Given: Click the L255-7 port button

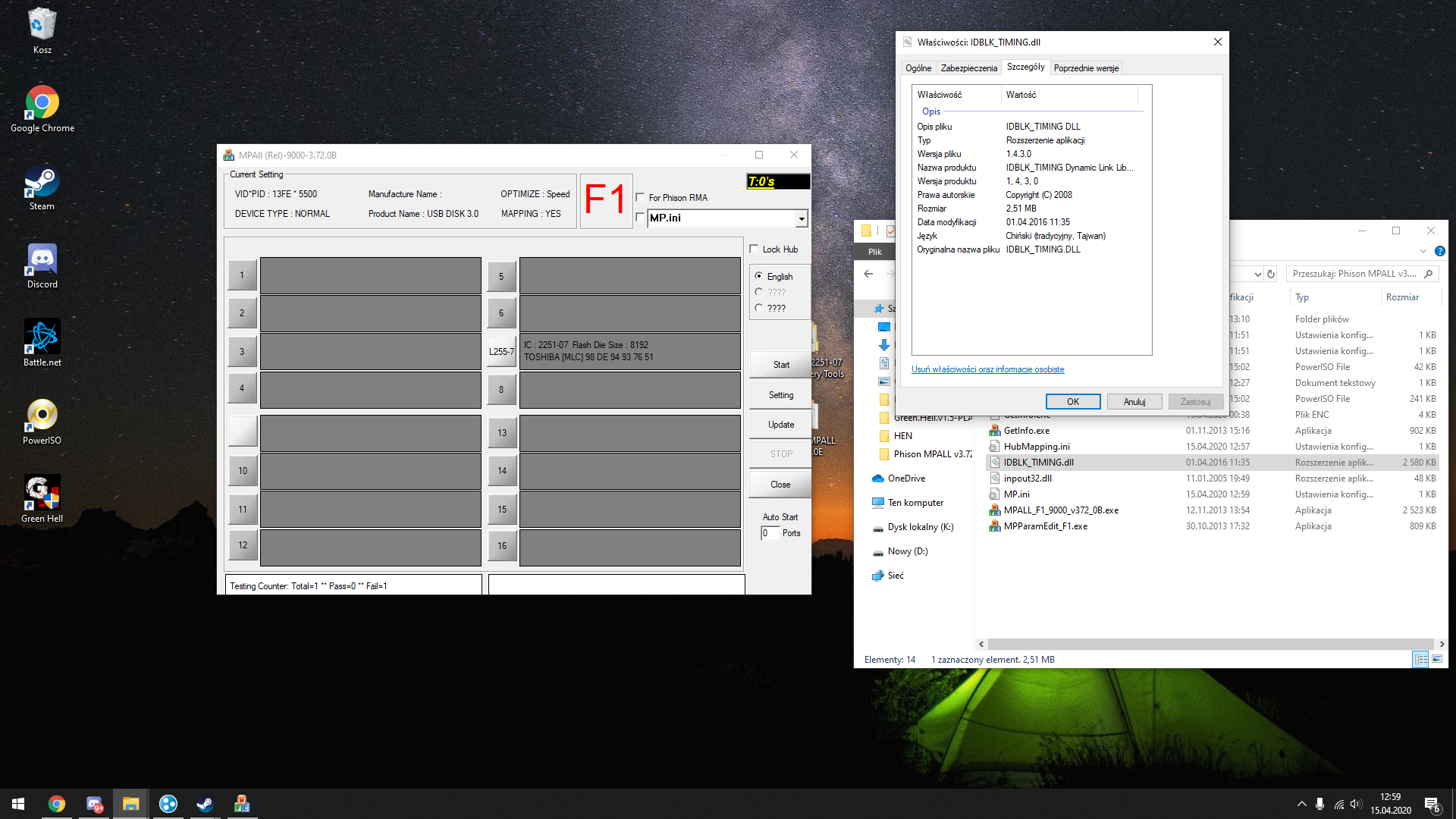Looking at the screenshot, I should [501, 352].
